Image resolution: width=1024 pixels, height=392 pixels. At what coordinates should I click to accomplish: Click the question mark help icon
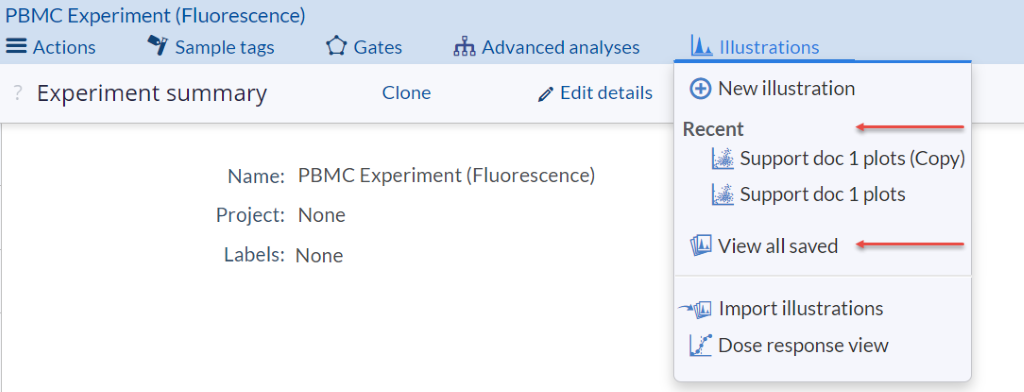(x=18, y=94)
